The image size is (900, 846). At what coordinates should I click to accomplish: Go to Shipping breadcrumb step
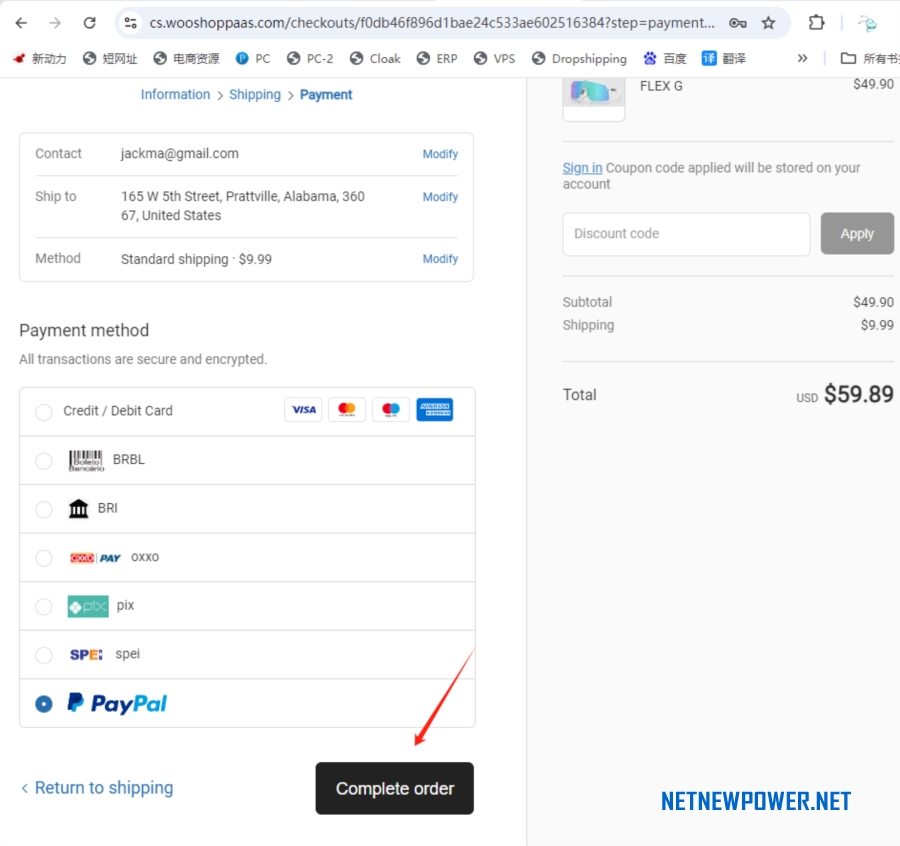(x=255, y=95)
